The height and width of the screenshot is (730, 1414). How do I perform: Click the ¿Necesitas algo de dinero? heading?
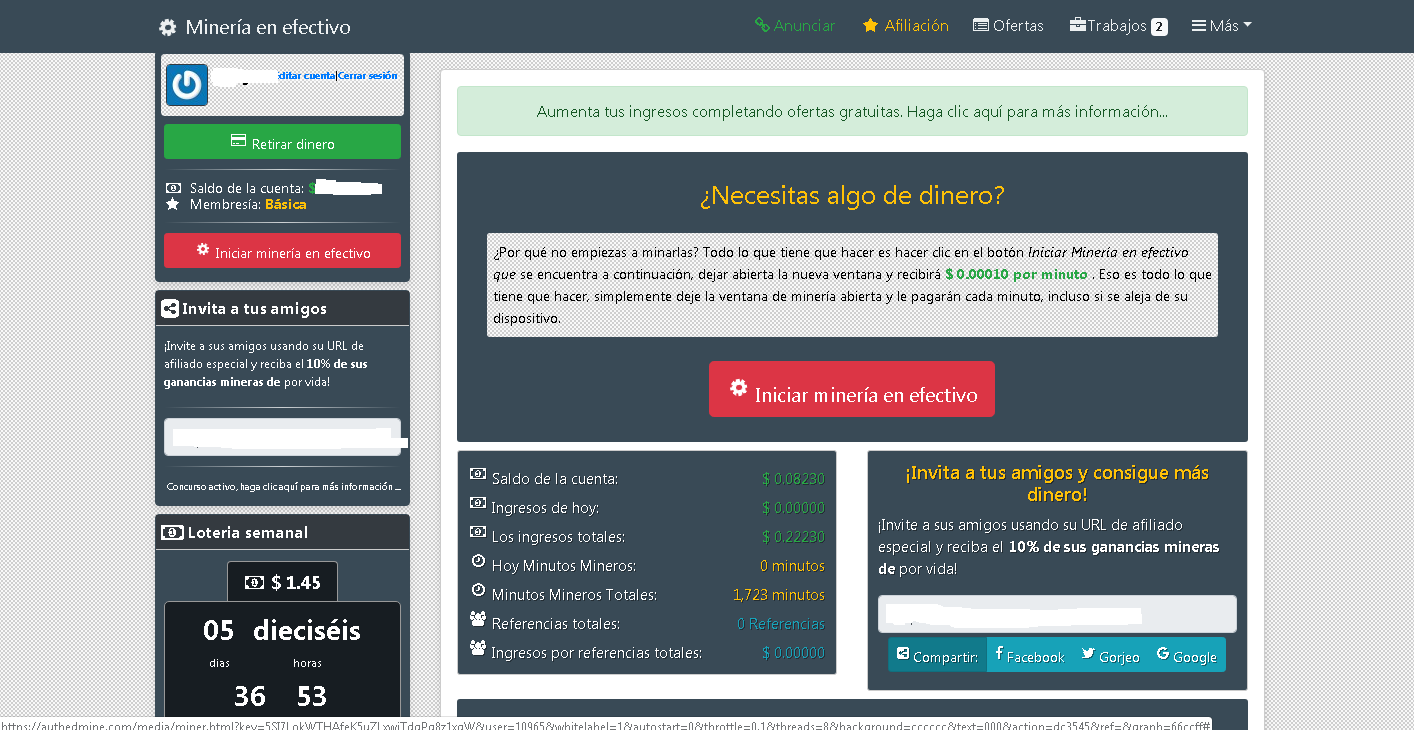[x=852, y=195]
